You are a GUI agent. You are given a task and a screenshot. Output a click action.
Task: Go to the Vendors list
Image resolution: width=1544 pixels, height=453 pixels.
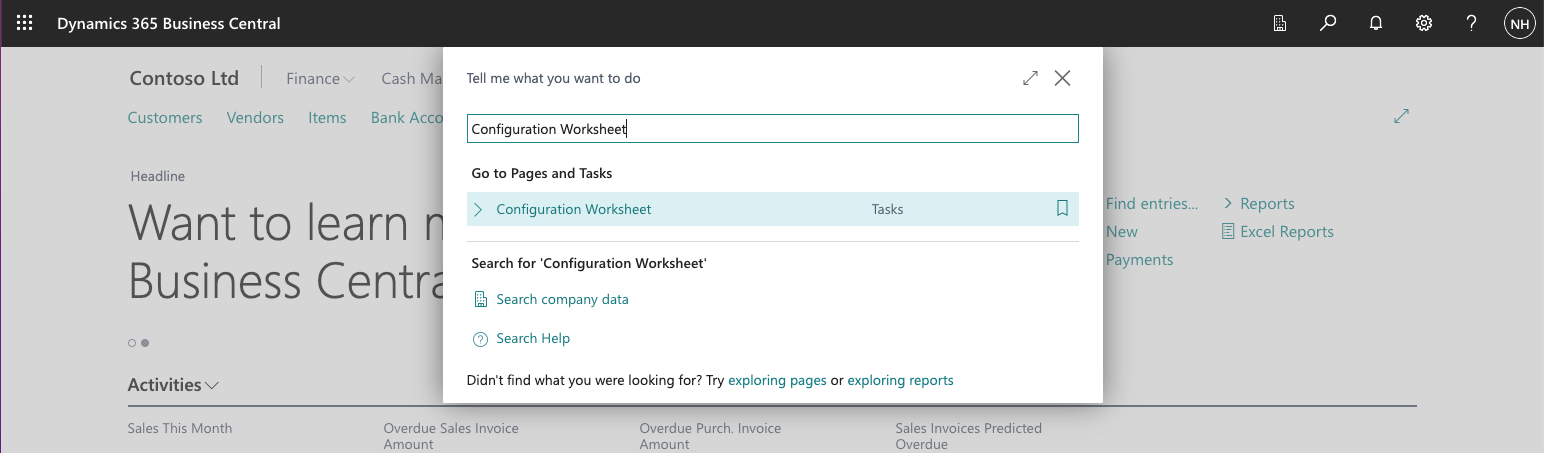255,118
